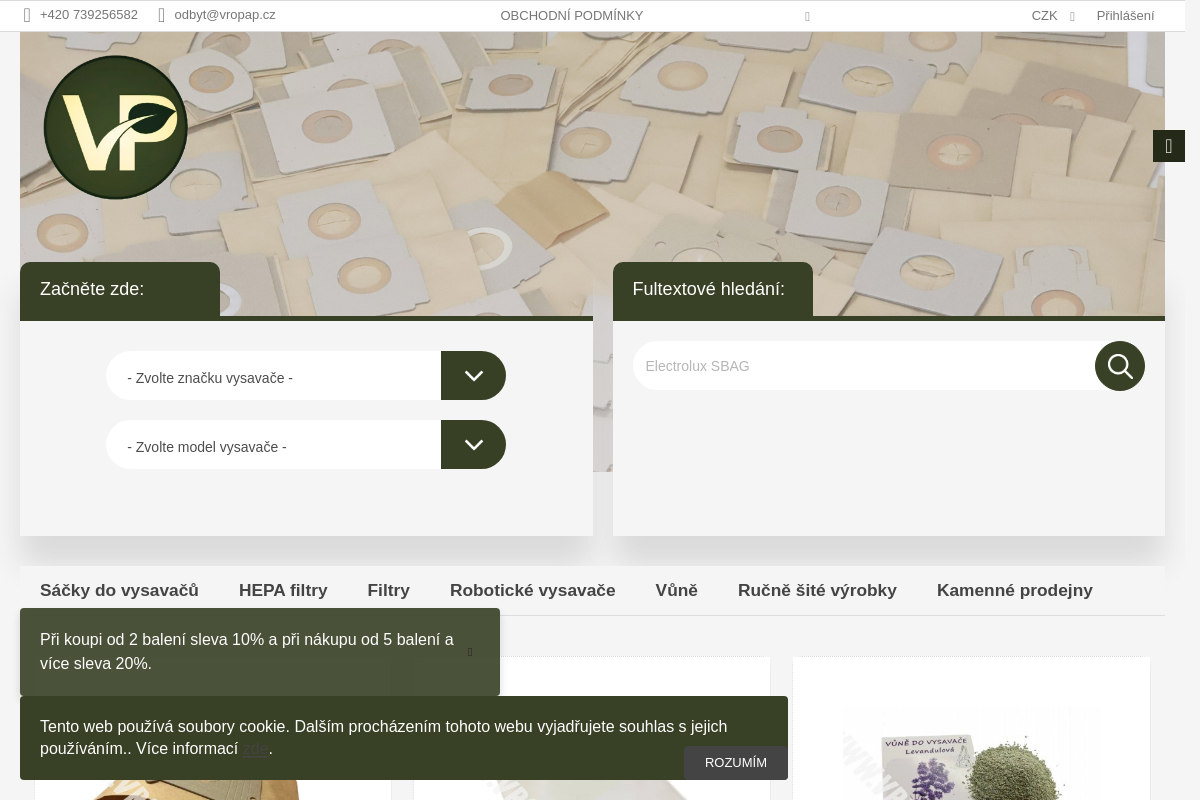Expand the model selector chevron
This screenshot has height=800, width=1200.
(x=474, y=445)
